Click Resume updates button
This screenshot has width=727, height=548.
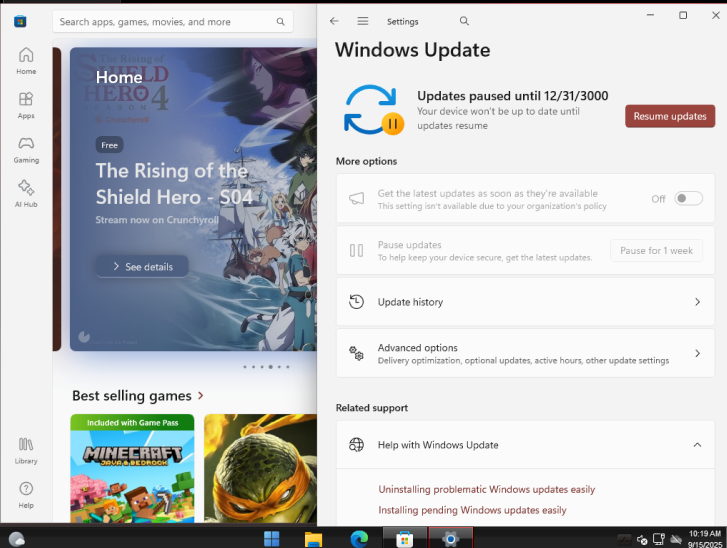pos(670,116)
